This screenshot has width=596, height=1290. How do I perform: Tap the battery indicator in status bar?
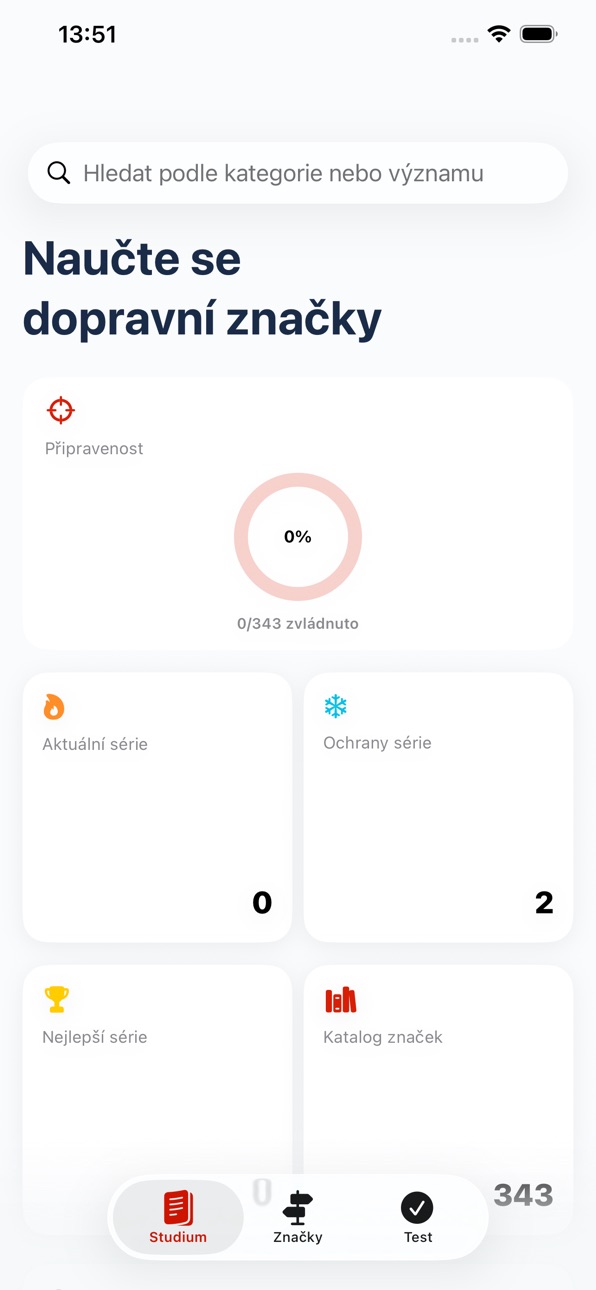(538, 34)
